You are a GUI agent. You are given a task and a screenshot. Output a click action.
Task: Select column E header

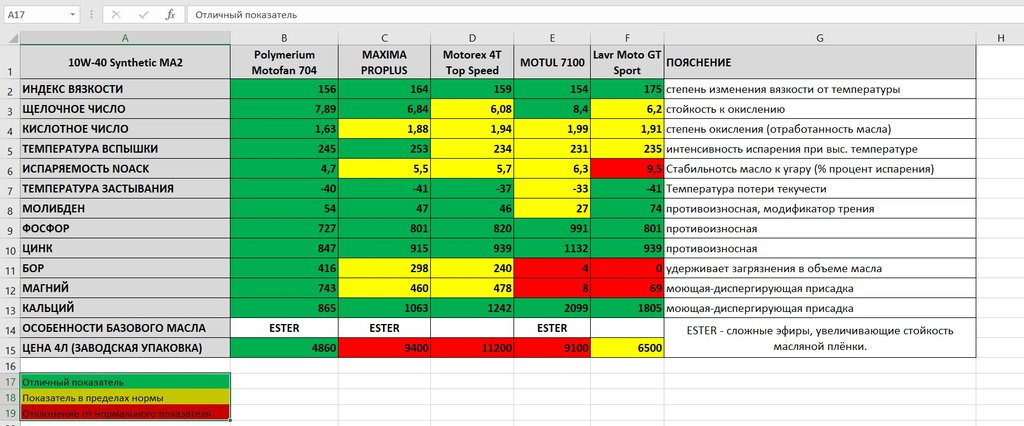coord(552,38)
